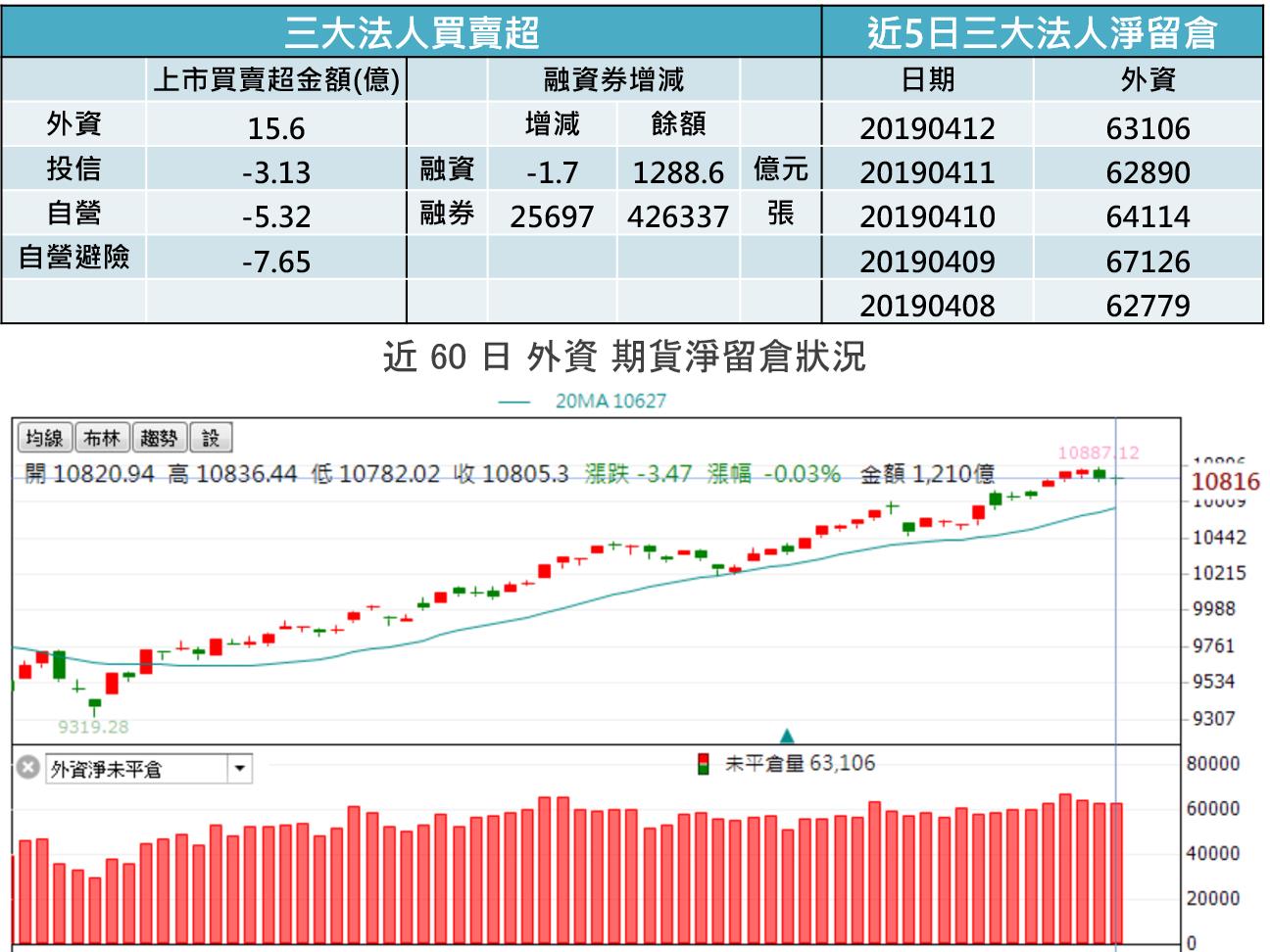Close the 外資淨未平倉 indicator panel
Image resolution: width=1270 pixels, height=952 pixels.
tap(28, 767)
